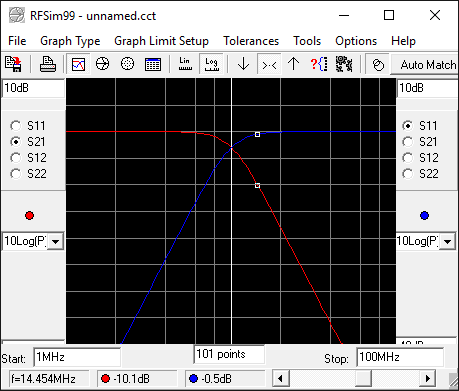The image size is (459, 391).
Task: Open the Tools menu
Action: tap(307, 41)
